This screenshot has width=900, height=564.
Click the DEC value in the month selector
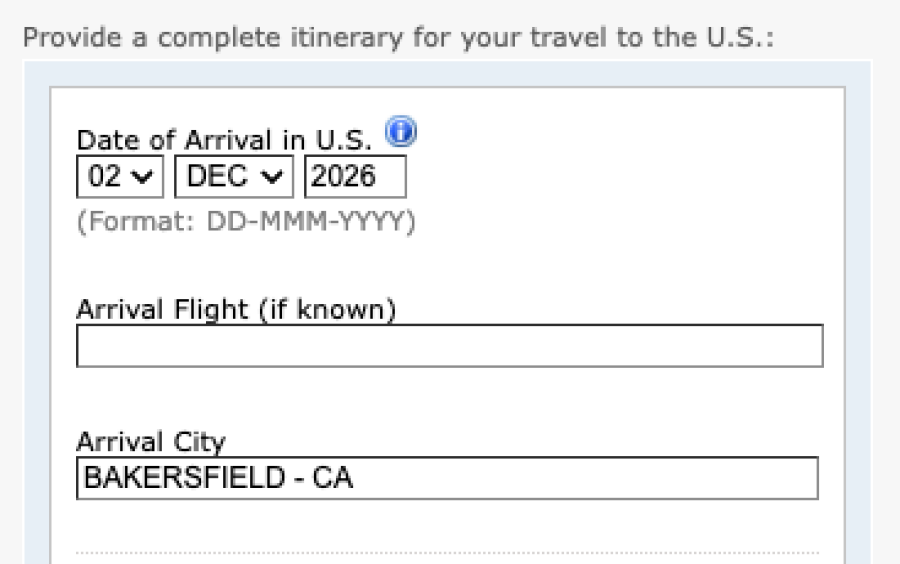[218, 177]
